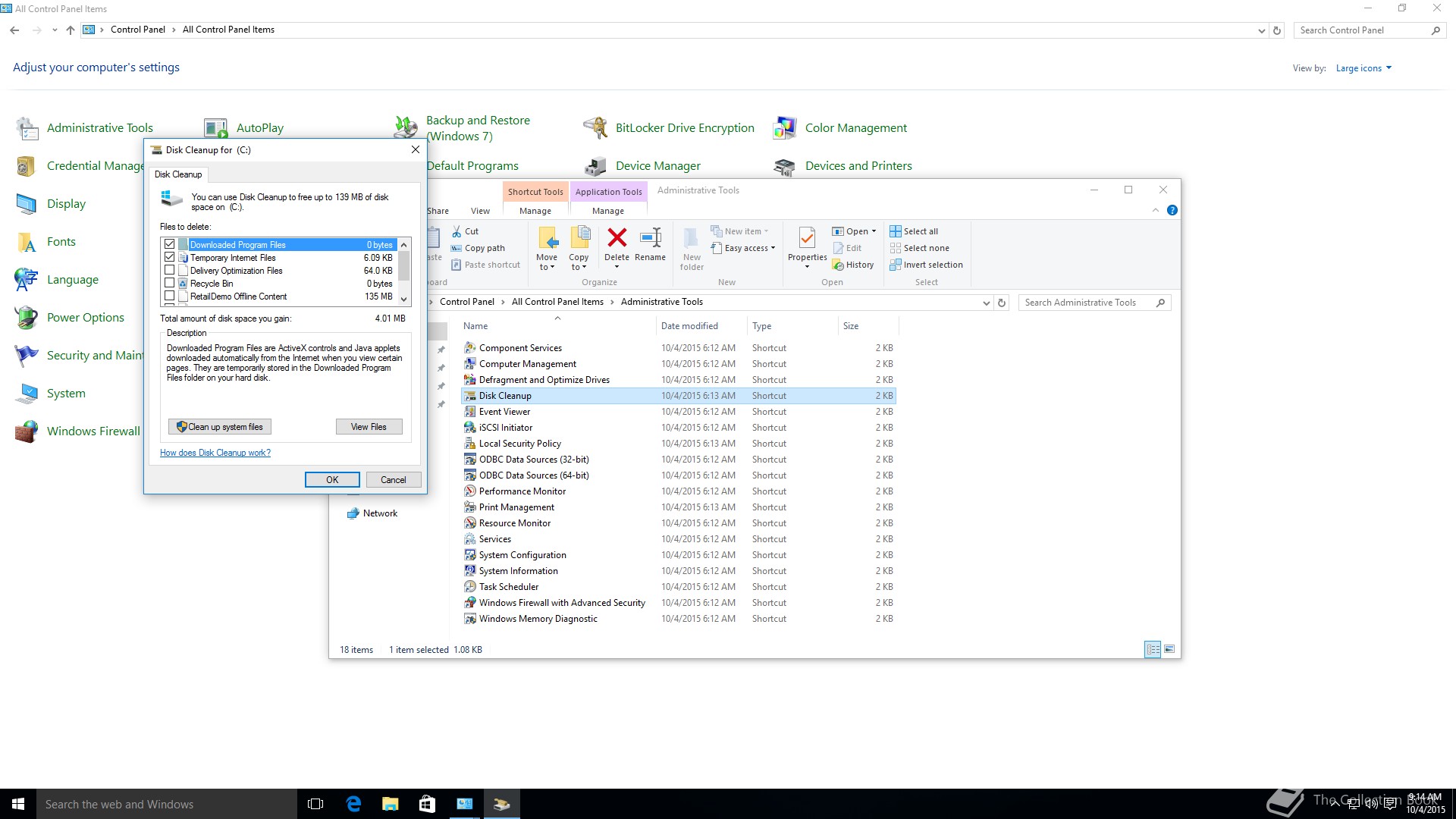Expand Control Panel address bar dropdown
Screen dimensions: 1456x819
point(1261,30)
